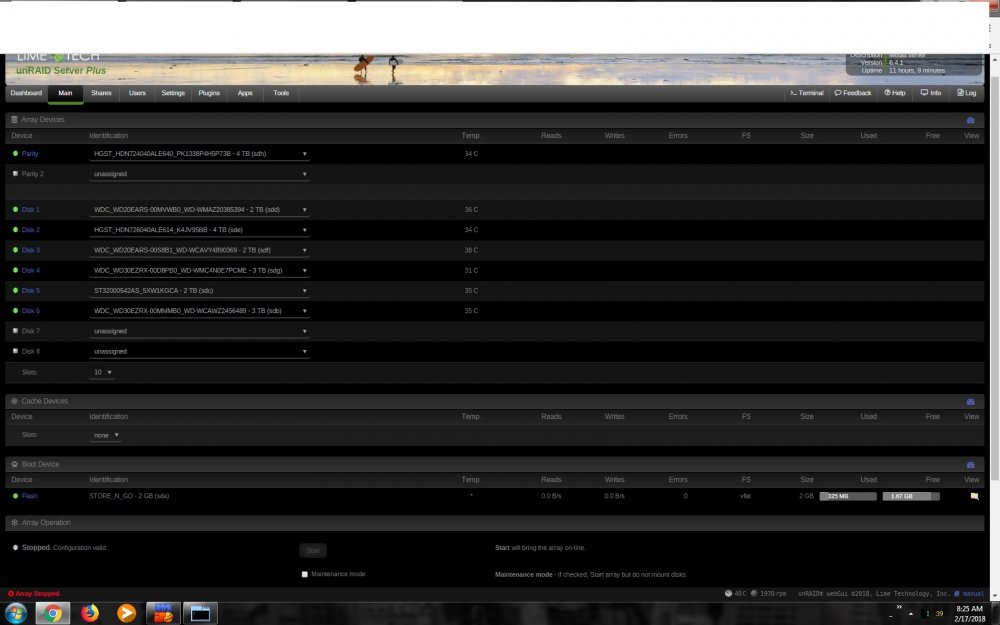Viewport: 1000px width, 625px height.
Task: Open the Disk 1 device dropdown
Action: [200, 210]
